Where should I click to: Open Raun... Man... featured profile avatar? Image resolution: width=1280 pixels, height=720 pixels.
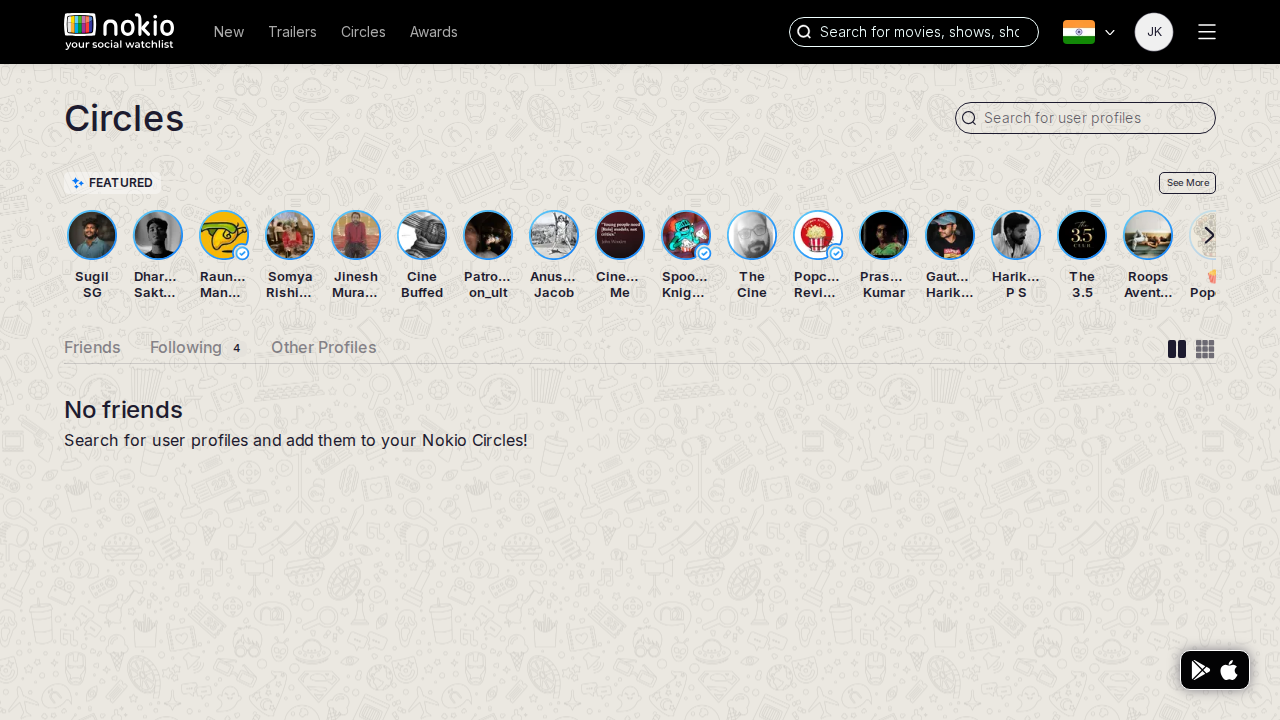tap(224, 235)
